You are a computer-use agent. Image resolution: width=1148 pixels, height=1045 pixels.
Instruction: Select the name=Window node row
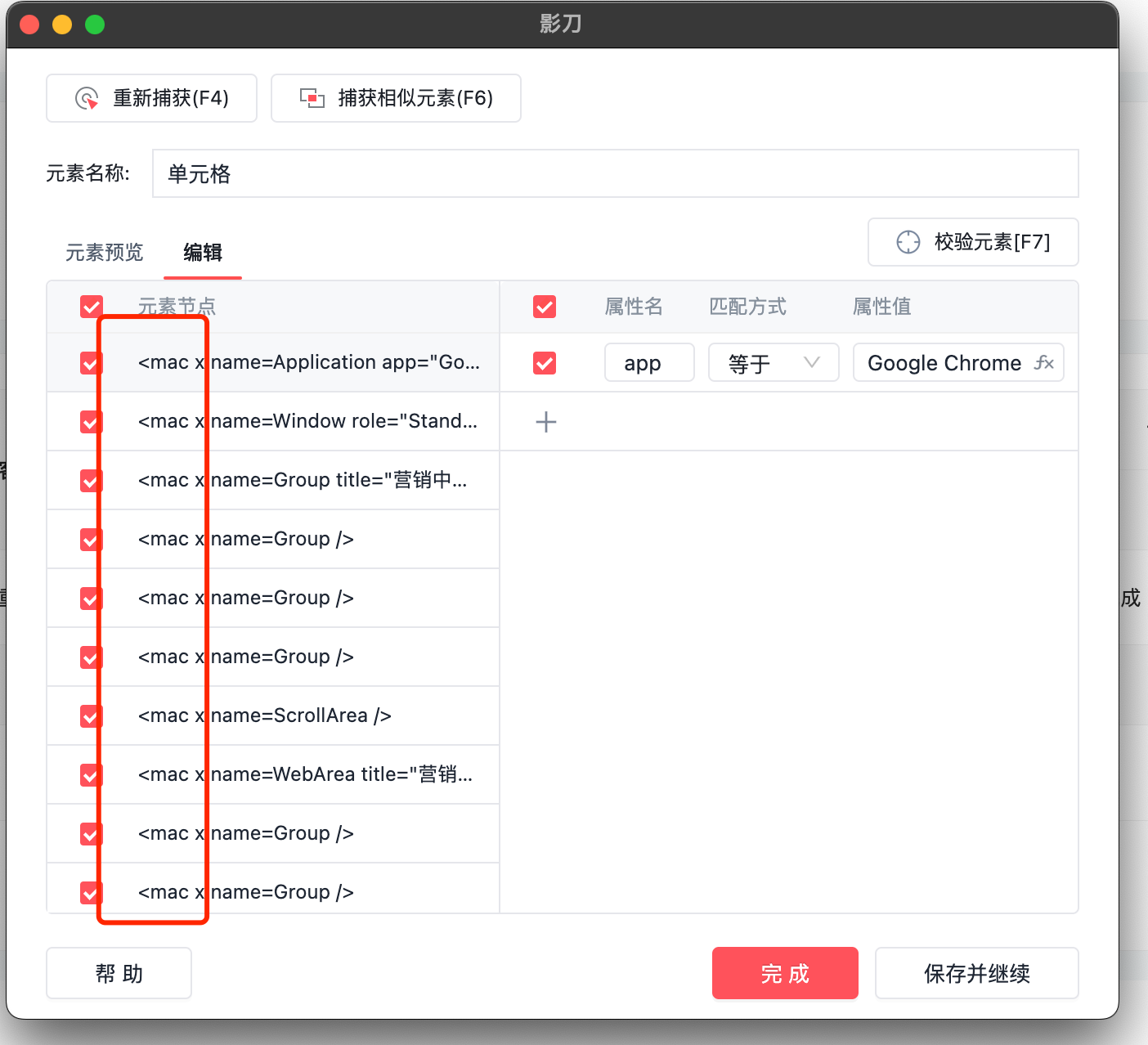point(273,421)
